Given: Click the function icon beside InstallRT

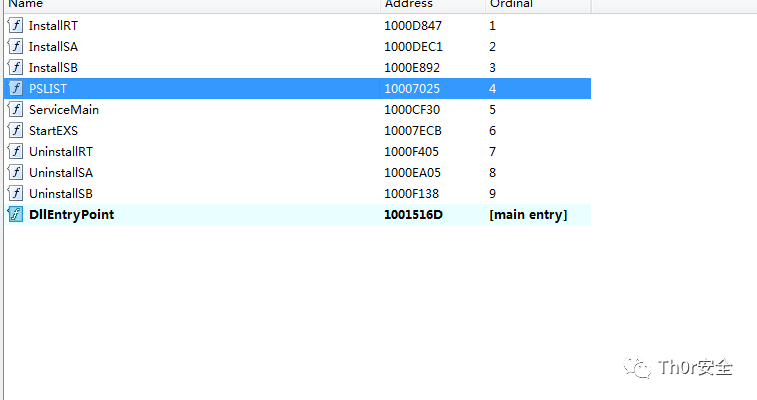Looking at the screenshot, I should click(15, 25).
